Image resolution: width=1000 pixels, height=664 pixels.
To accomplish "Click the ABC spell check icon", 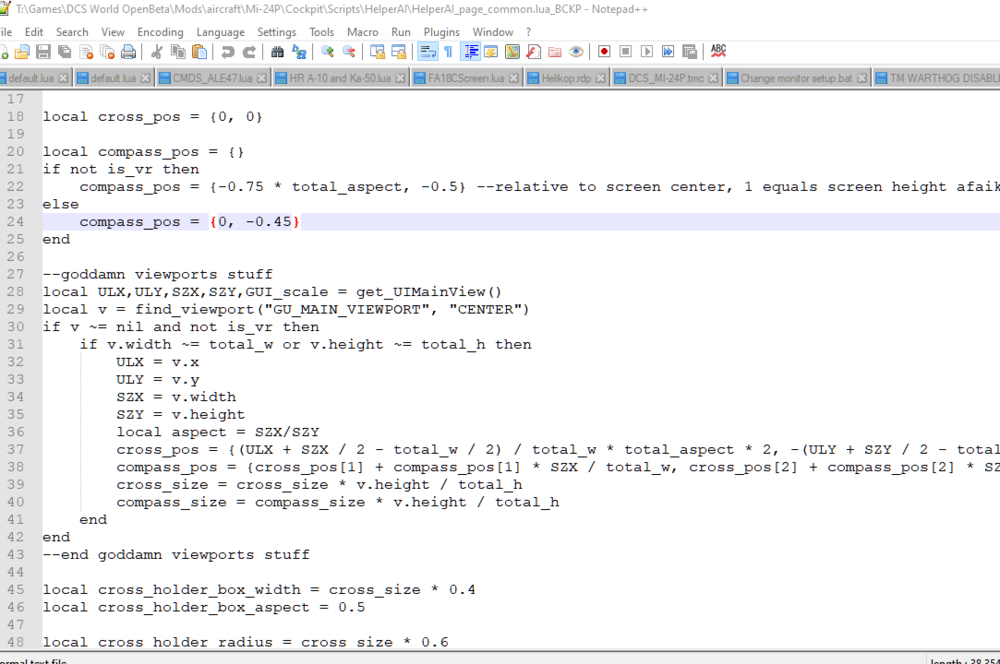I will coord(718,51).
